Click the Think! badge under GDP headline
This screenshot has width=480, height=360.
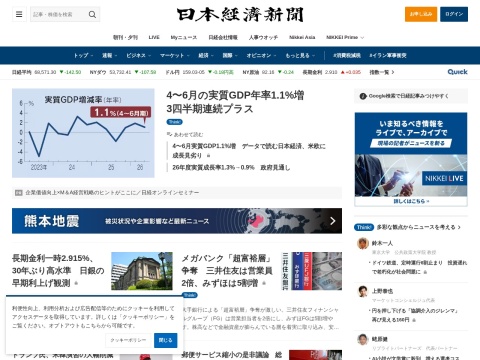pyautogui.click(x=174, y=122)
